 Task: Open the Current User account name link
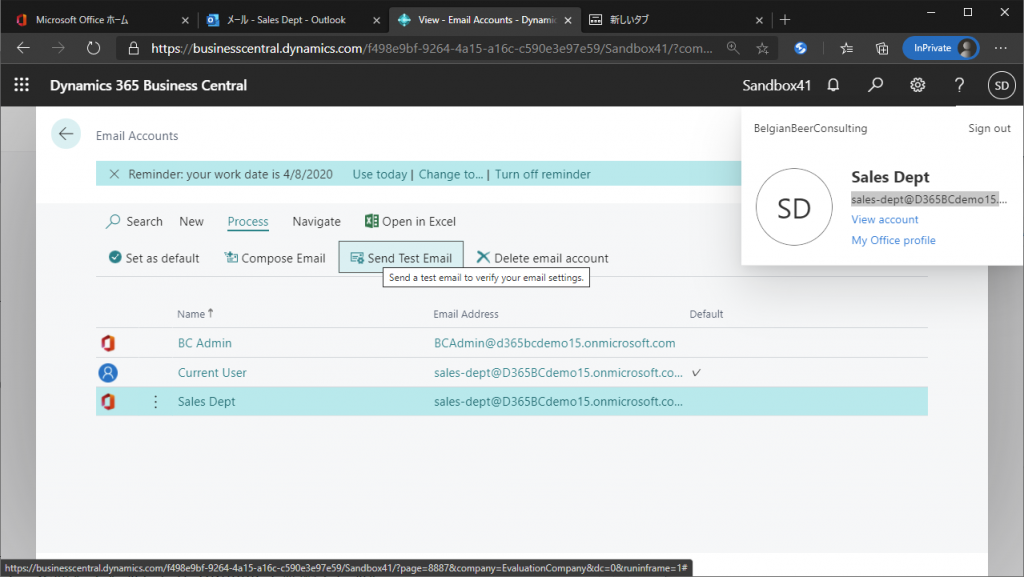(212, 373)
